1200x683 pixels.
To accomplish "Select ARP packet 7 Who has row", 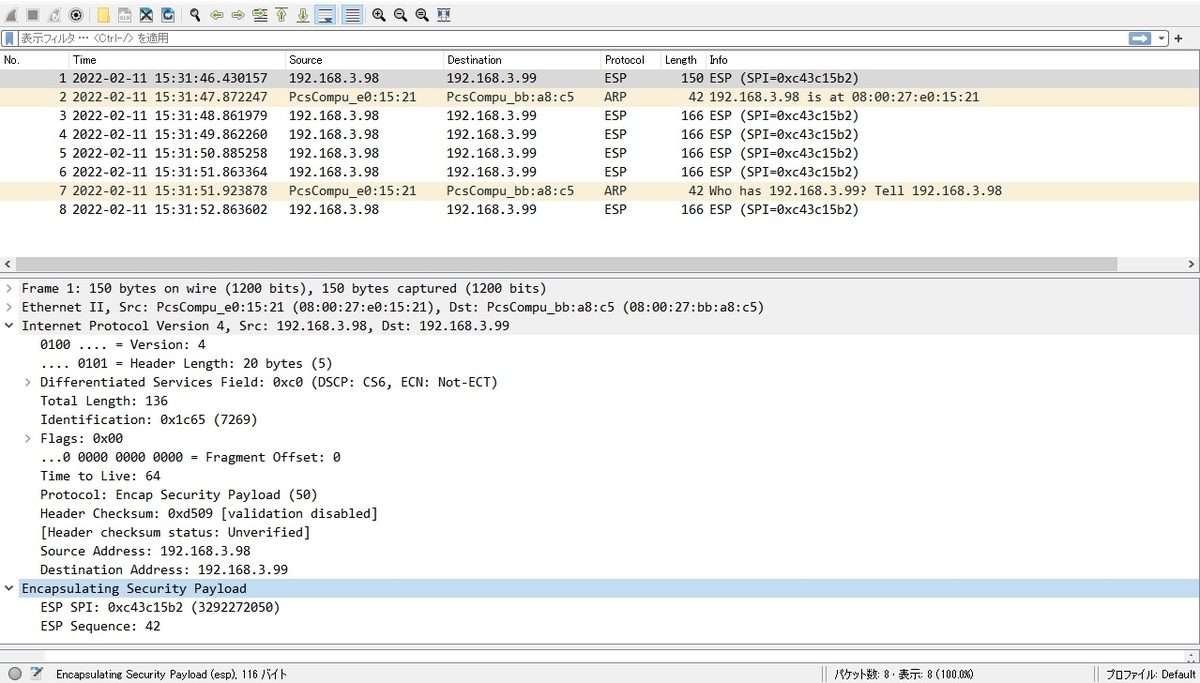I will 599,190.
